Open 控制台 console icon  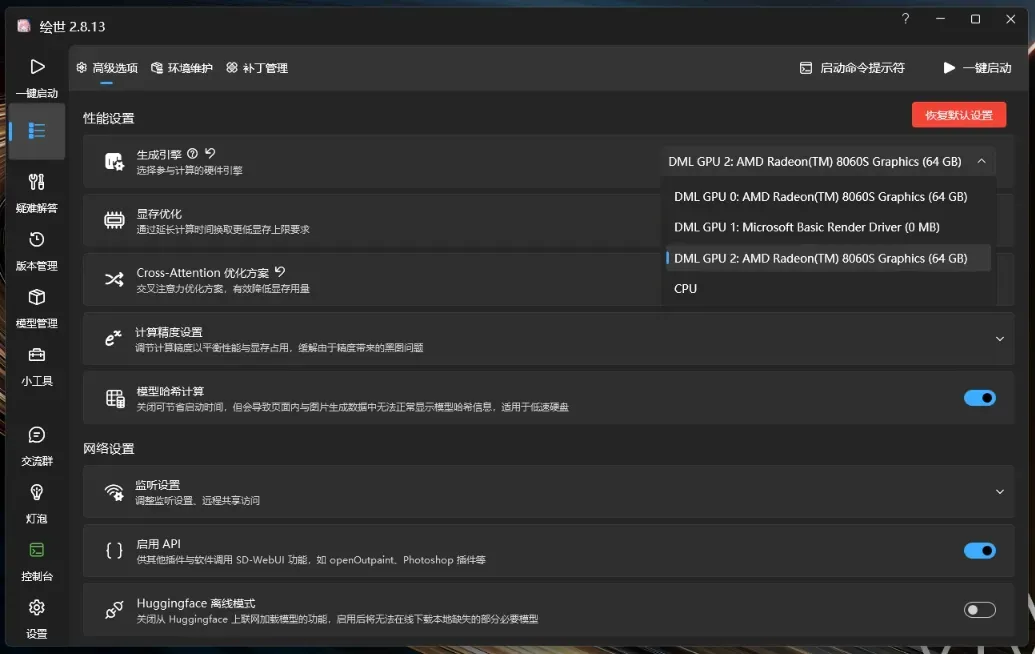pyautogui.click(x=37, y=550)
